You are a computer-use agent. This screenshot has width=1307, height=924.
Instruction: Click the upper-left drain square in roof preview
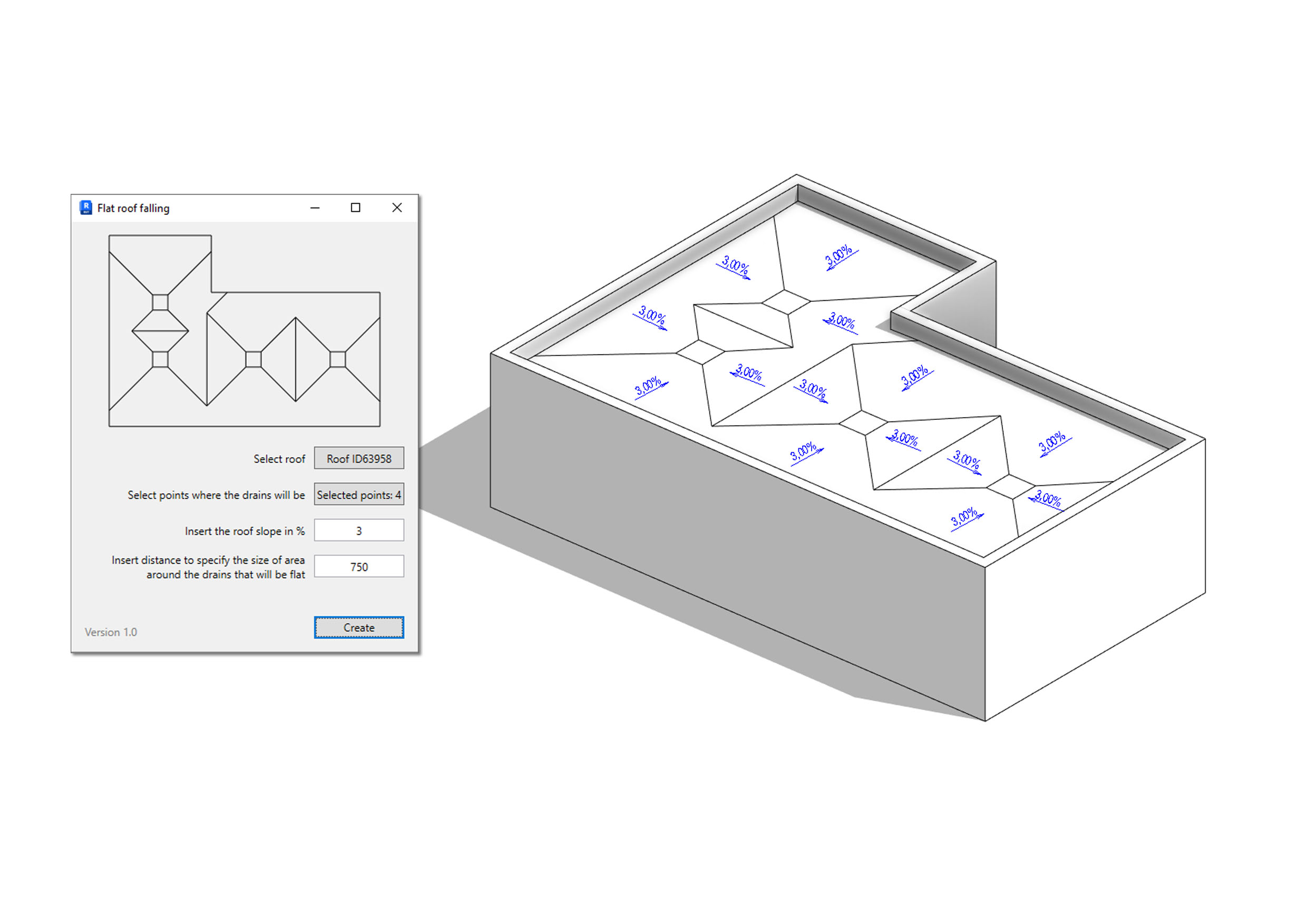click(161, 302)
